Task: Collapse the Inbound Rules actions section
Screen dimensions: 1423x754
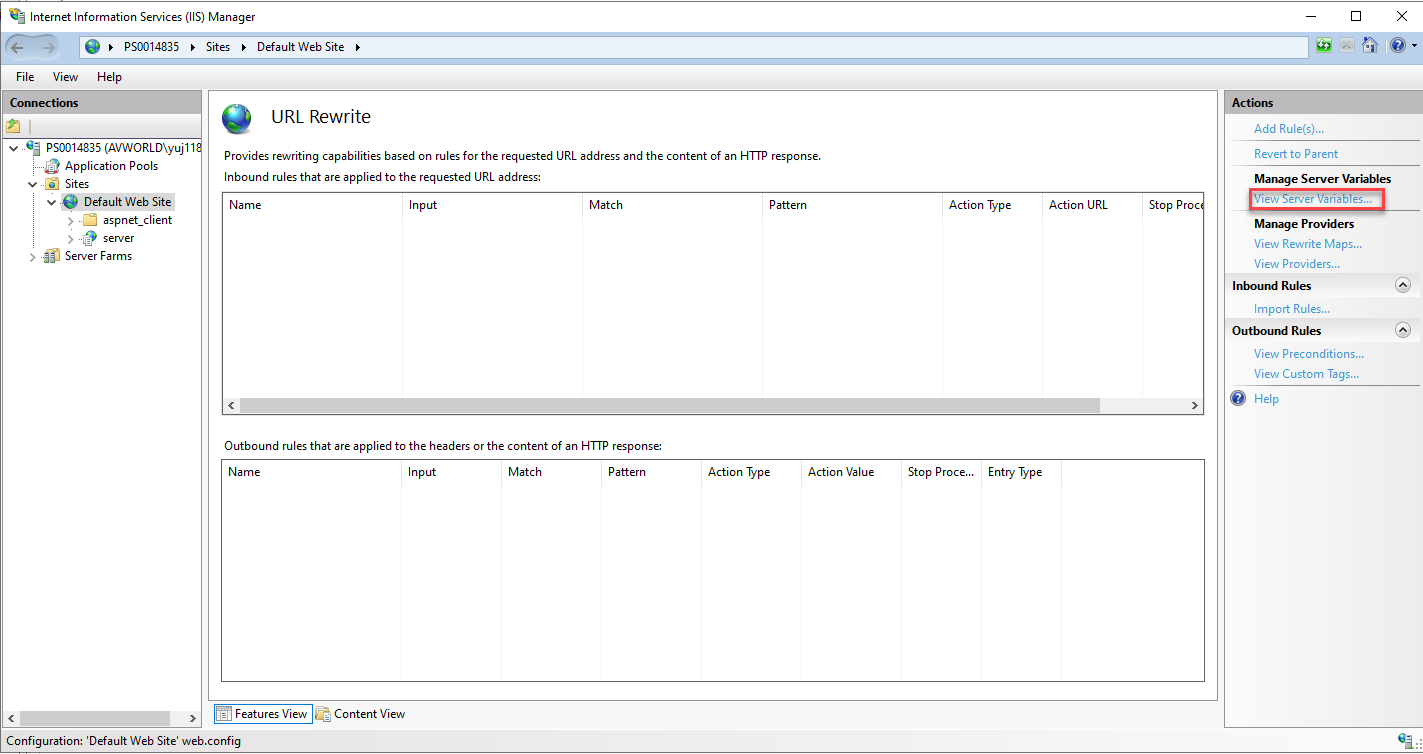Action: coord(1403,285)
